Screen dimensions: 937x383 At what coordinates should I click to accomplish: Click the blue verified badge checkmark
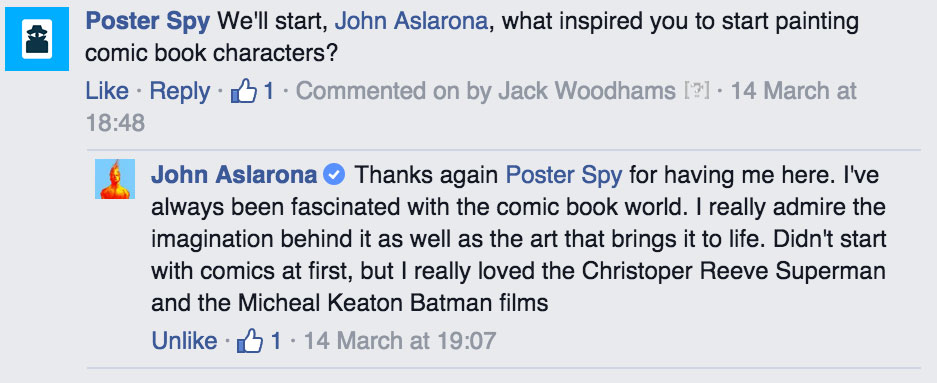point(334,176)
